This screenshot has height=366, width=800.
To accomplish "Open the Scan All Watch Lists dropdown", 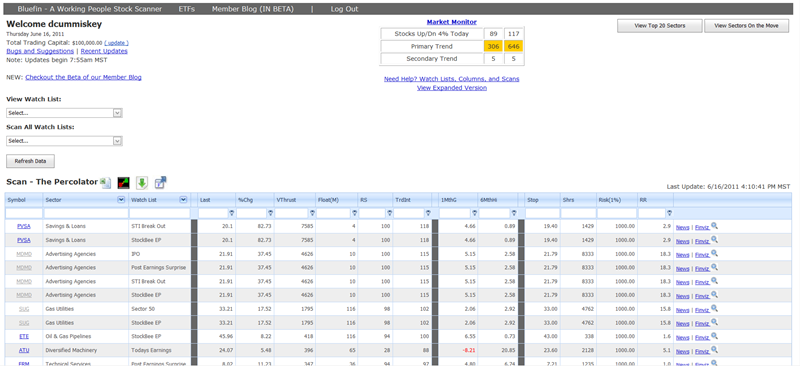I will coord(64,140).
